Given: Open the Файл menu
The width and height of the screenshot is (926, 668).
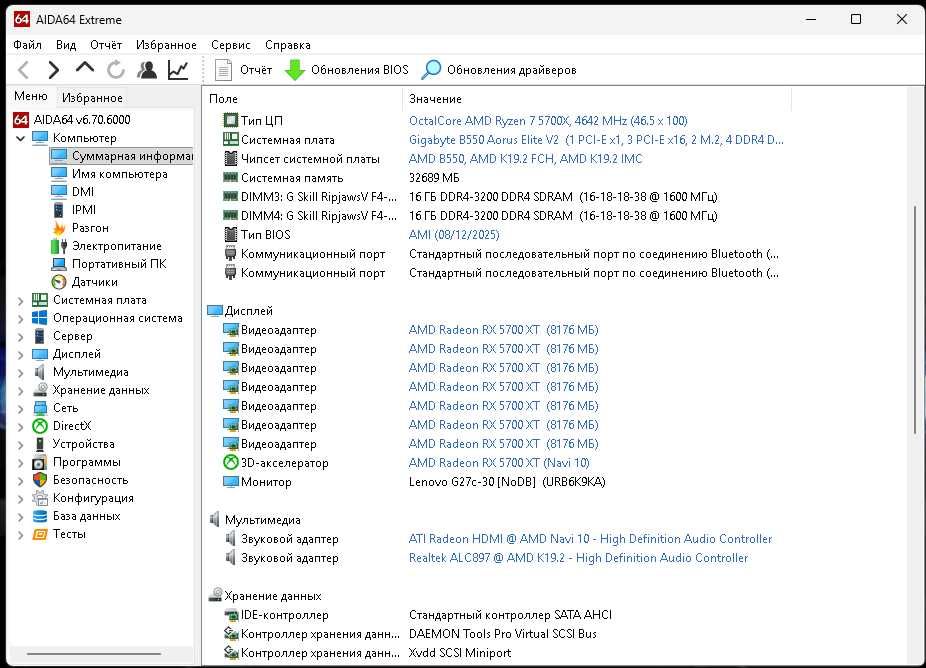Looking at the screenshot, I should [x=27, y=45].
